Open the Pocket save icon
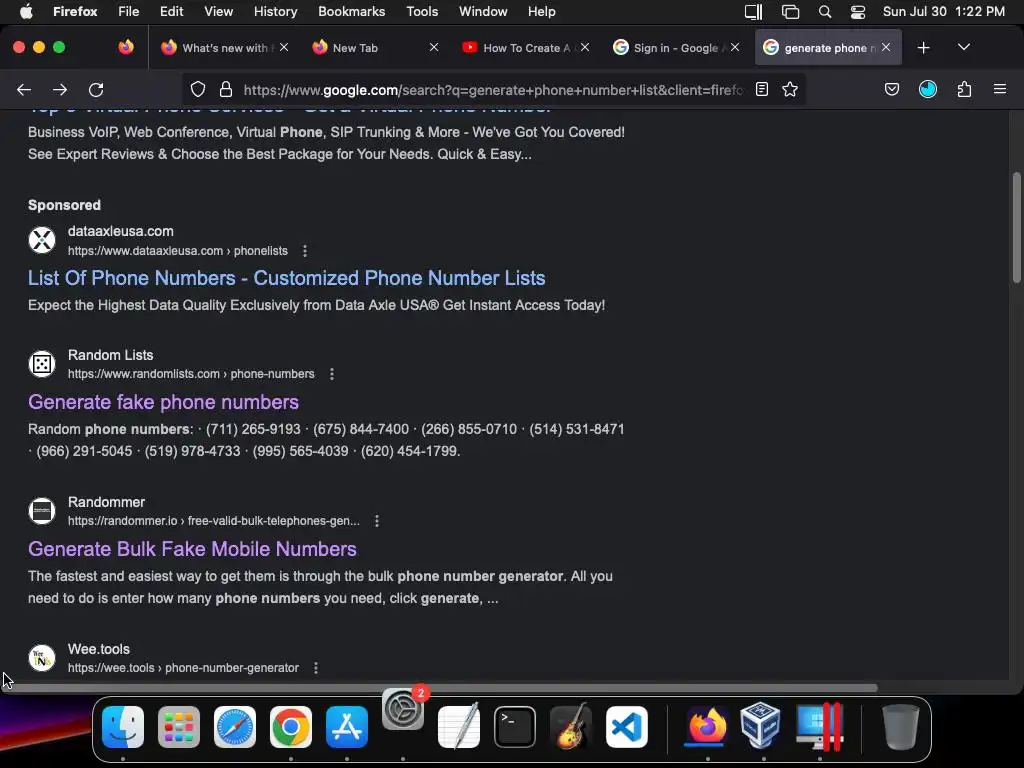Viewport: 1024px width, 768px height. [x=891, y=89]
